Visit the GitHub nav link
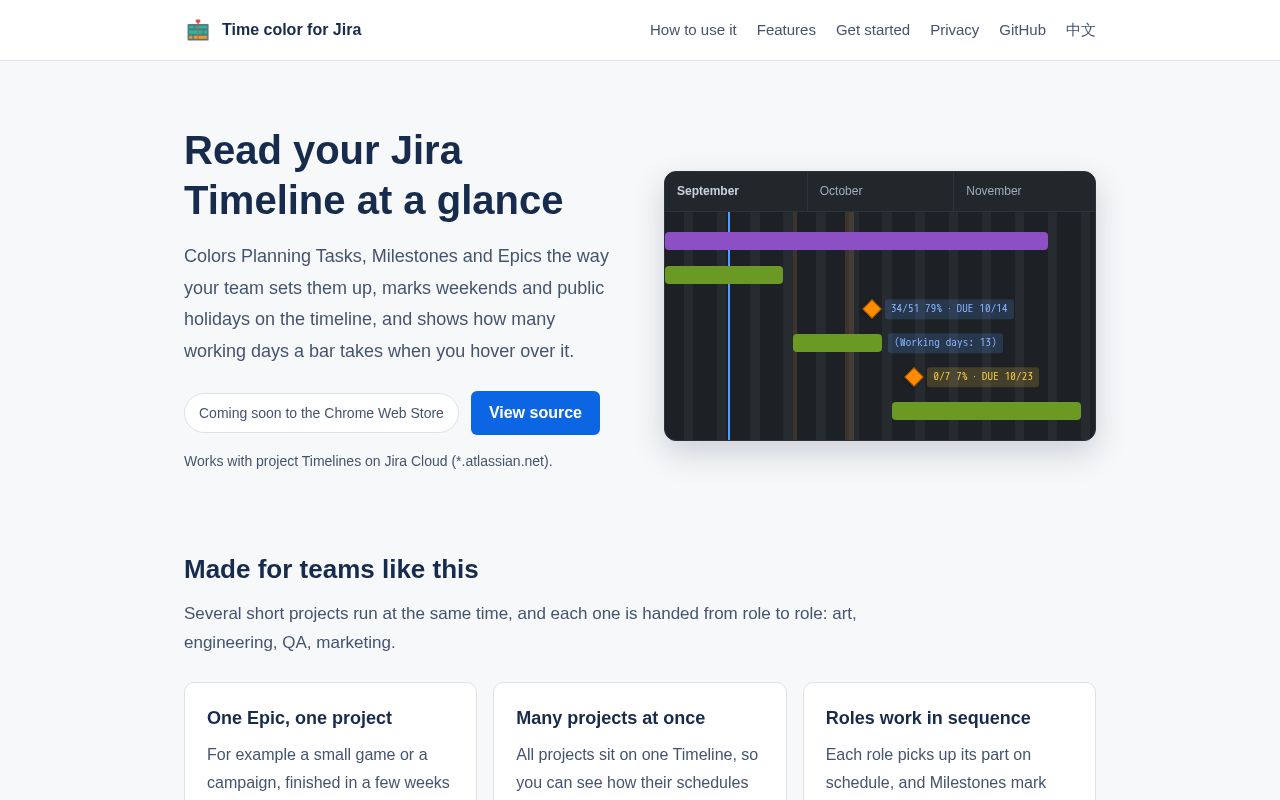 1022,30
